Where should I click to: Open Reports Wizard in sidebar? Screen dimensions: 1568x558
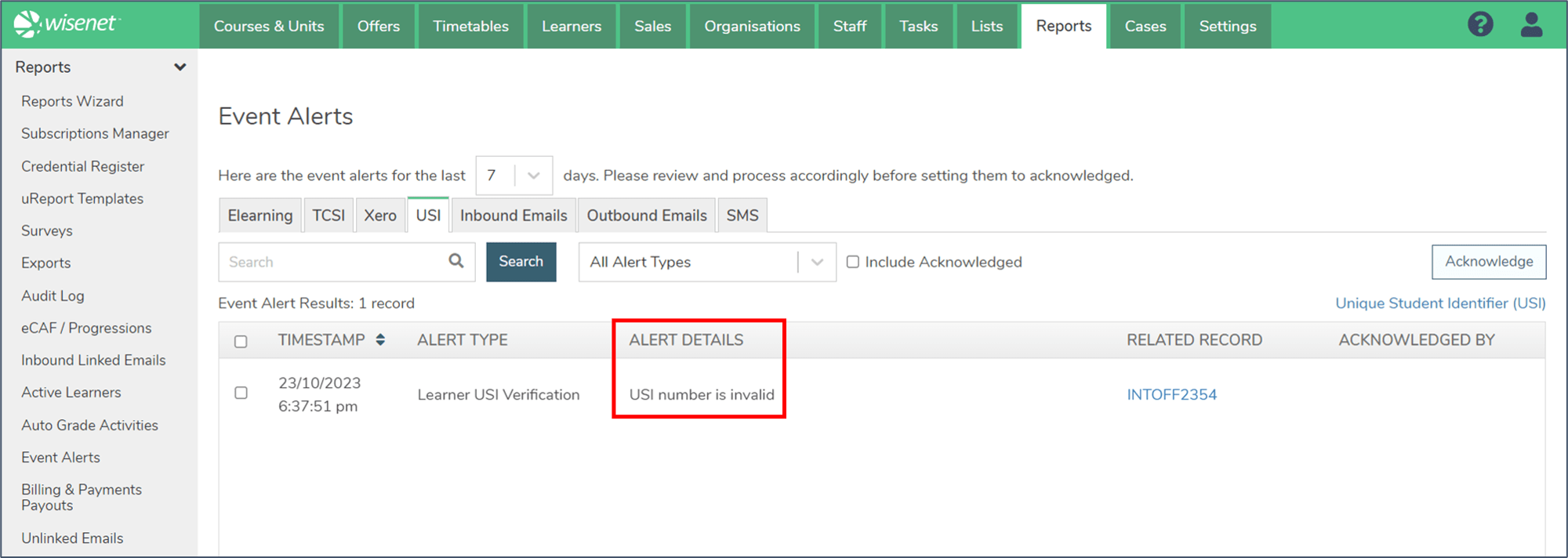pyautogui.click(x=72, y=101)
